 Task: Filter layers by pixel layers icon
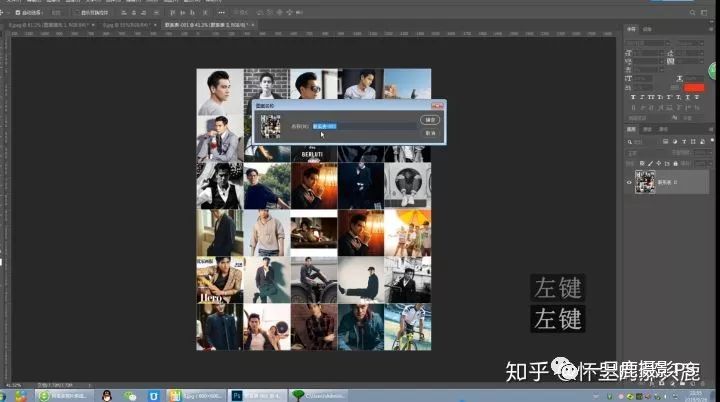click(x=665, y=142)
